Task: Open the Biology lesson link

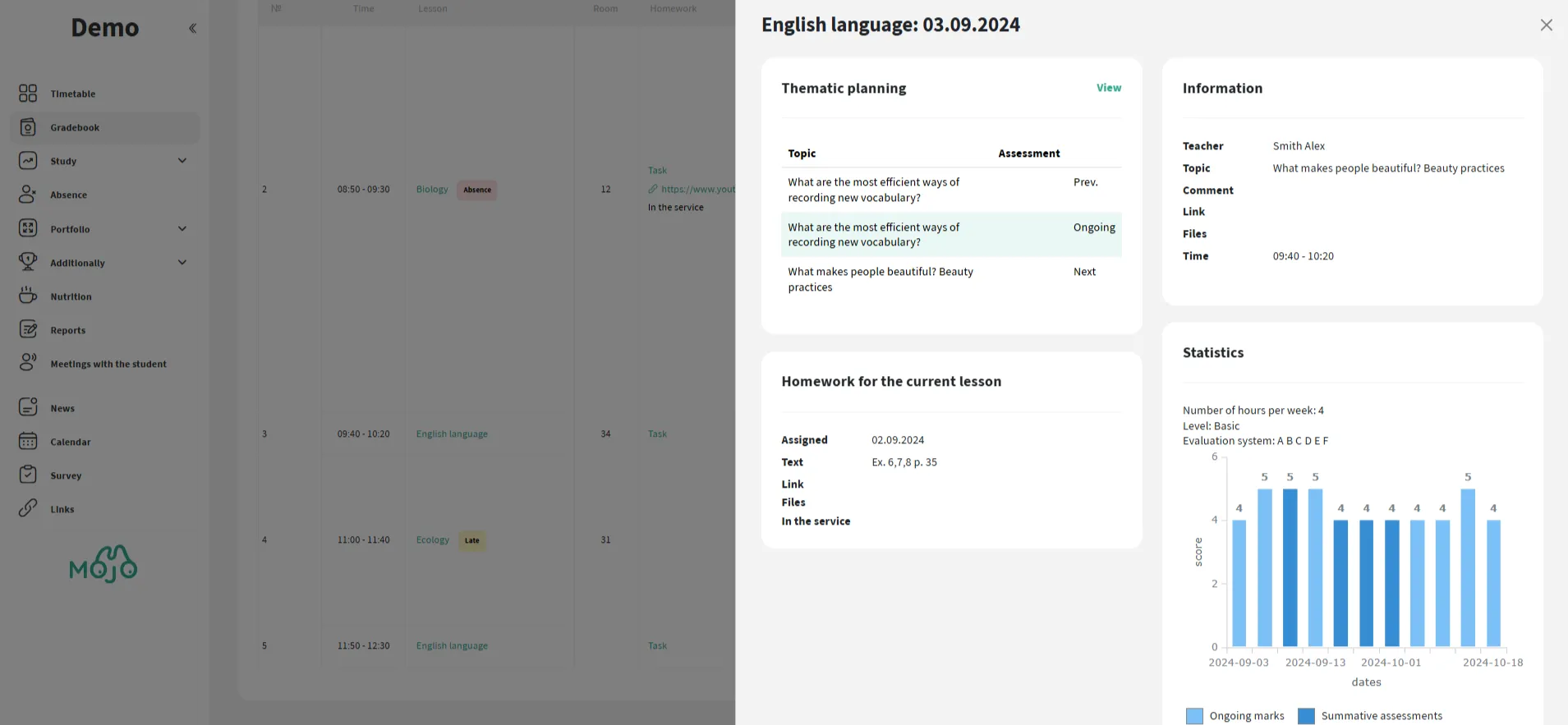Action: [432, 190]
